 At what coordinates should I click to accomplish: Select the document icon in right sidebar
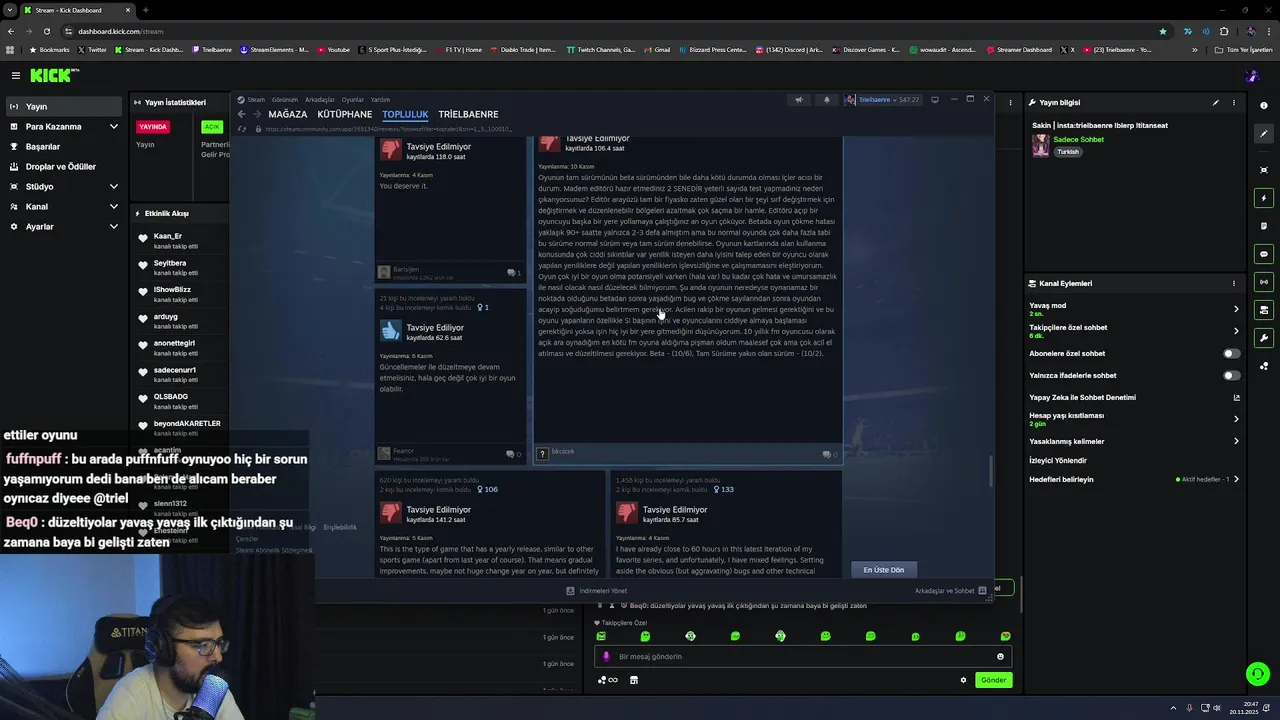(x=1264, y=226)
